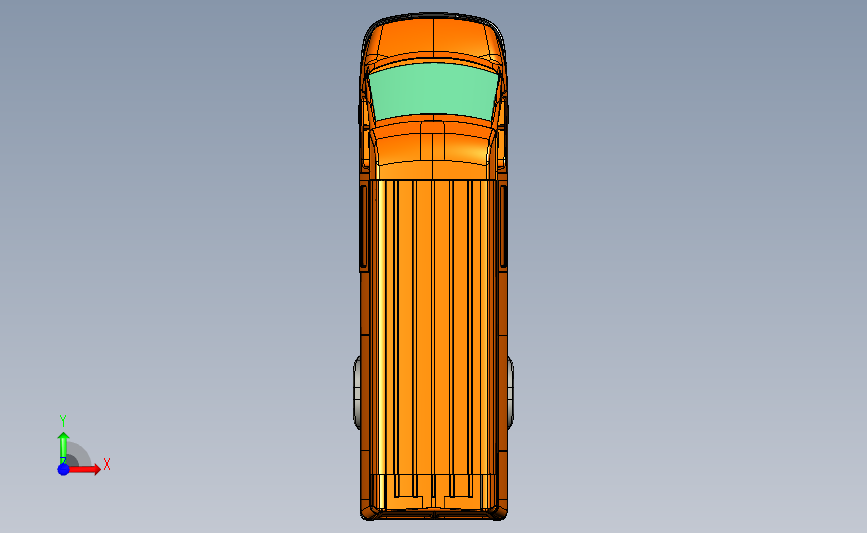
Task: Select the green windshield of the van model
Action: 434,91
